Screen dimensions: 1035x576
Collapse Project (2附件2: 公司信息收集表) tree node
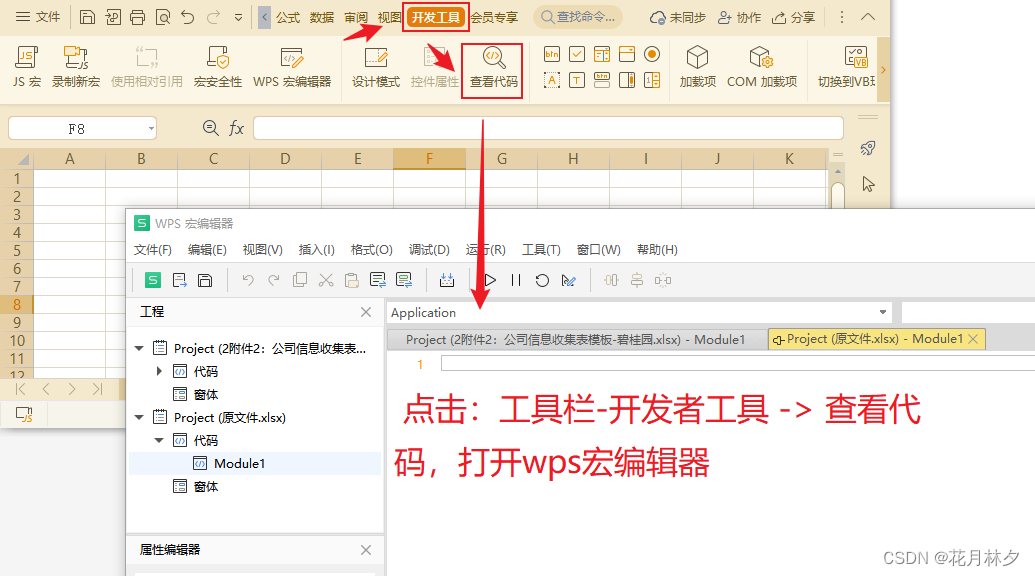click(x=140, y=348)
